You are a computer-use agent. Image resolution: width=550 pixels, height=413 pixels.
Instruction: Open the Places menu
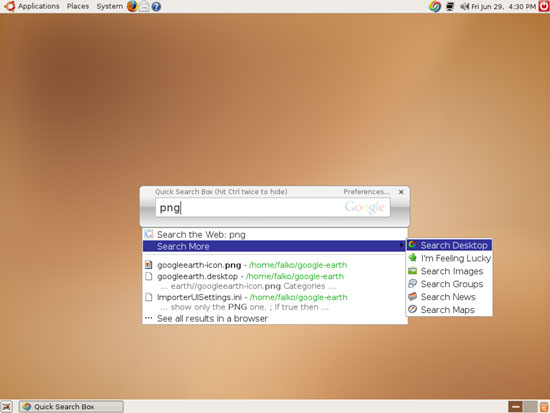(x=78, y=6)
